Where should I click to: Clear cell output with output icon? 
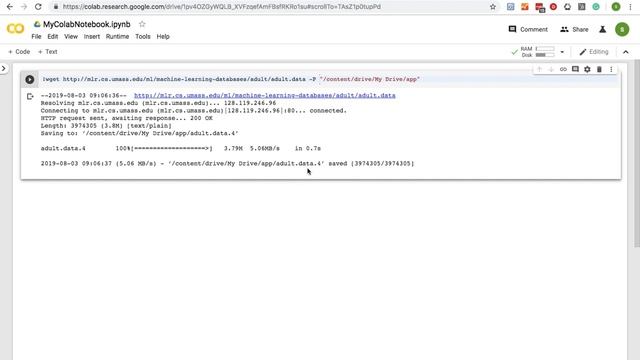point(30,96)
